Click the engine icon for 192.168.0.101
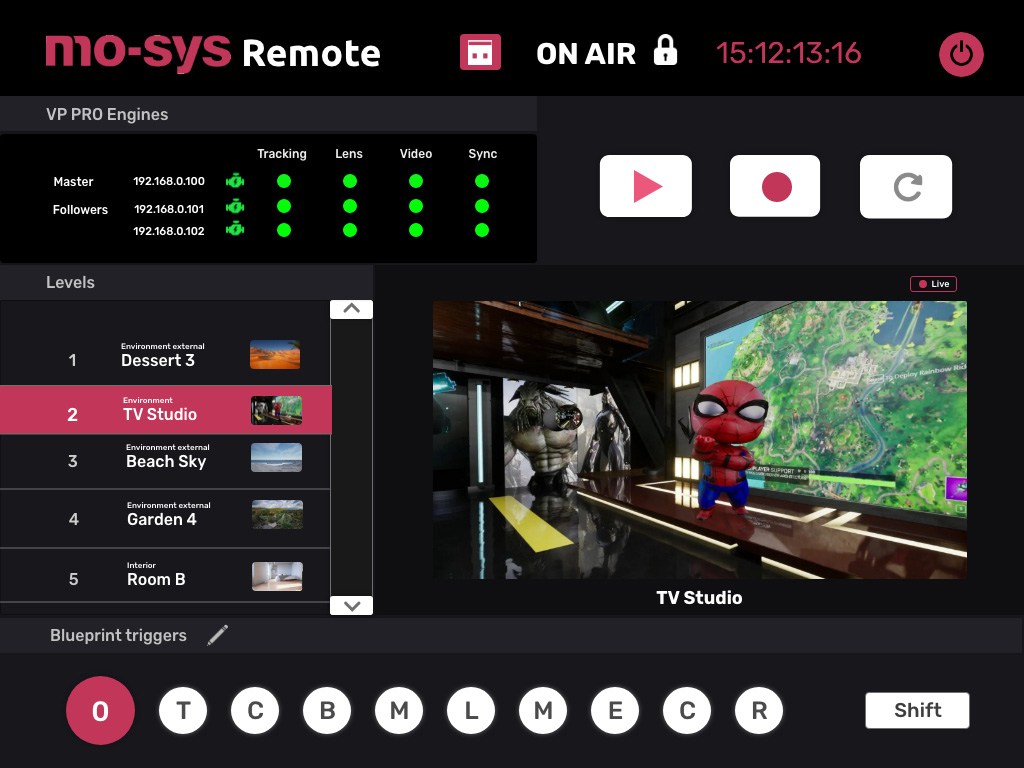1024x768 pixels. [x=234, y=207]
